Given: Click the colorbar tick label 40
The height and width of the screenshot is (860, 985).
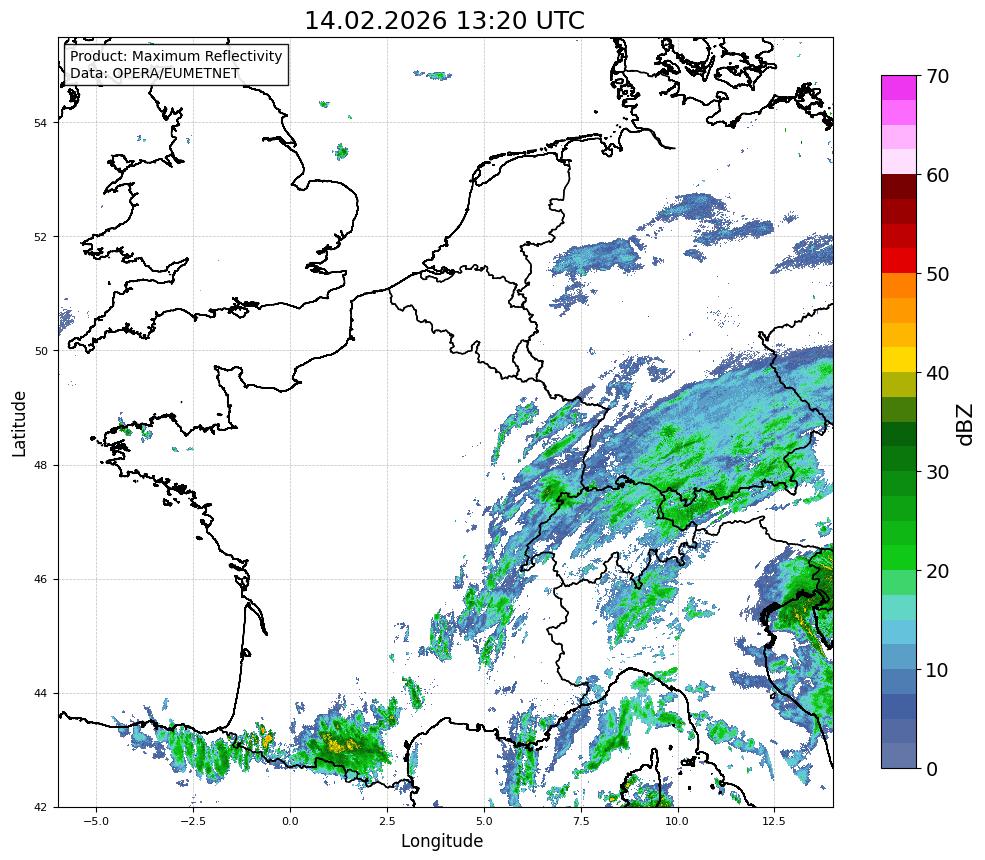Looking at the screenshot, I should click(937, 373).
